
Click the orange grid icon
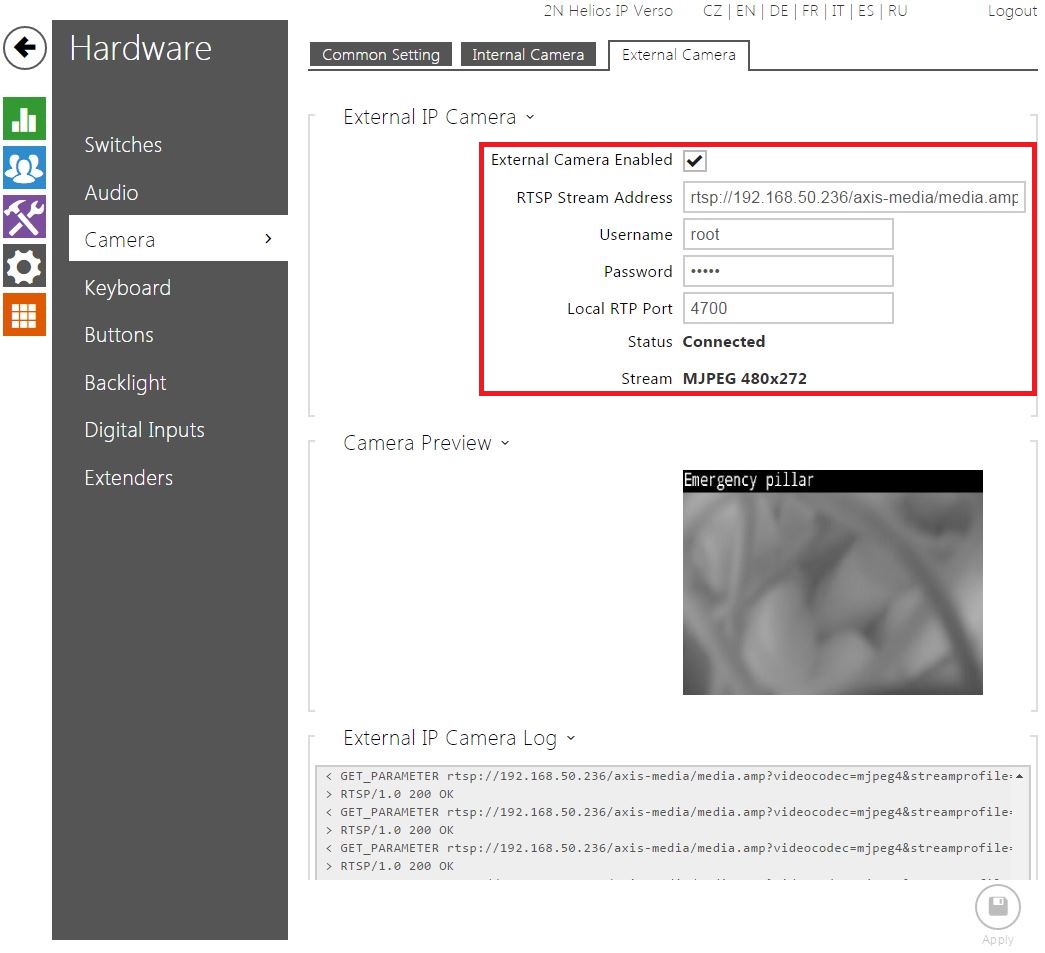pos(24,314)
